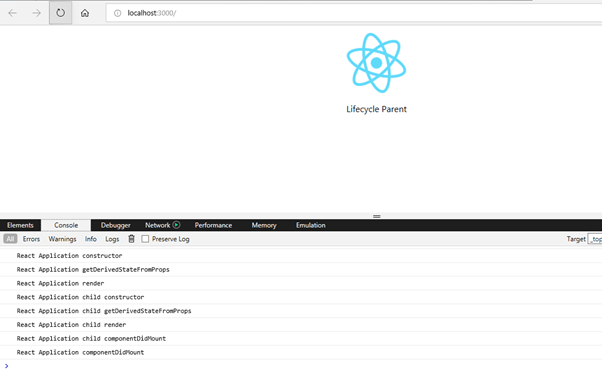Enable the Preserve Log checkbox

click(x=145, y=239)
